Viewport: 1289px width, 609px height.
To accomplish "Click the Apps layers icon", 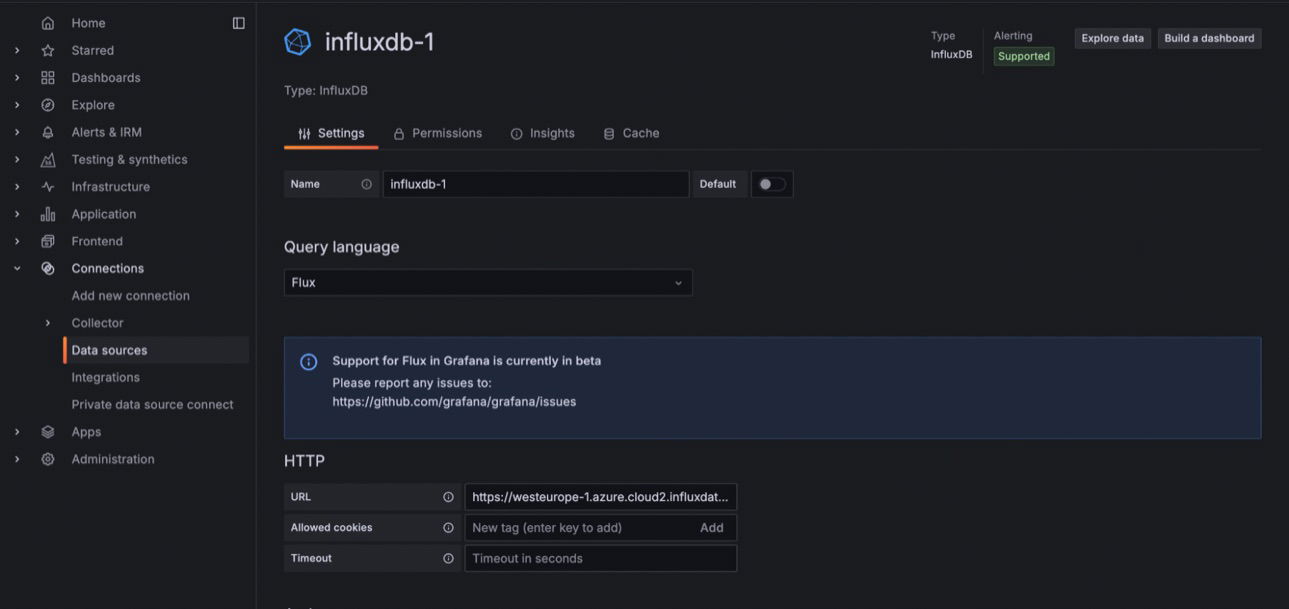I will [47, 432].
